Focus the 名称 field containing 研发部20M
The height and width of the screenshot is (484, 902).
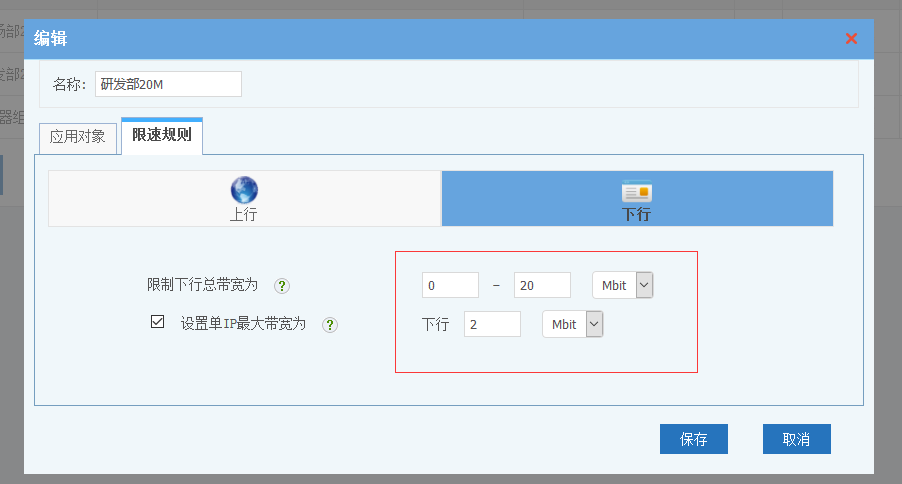coord(168,84)
